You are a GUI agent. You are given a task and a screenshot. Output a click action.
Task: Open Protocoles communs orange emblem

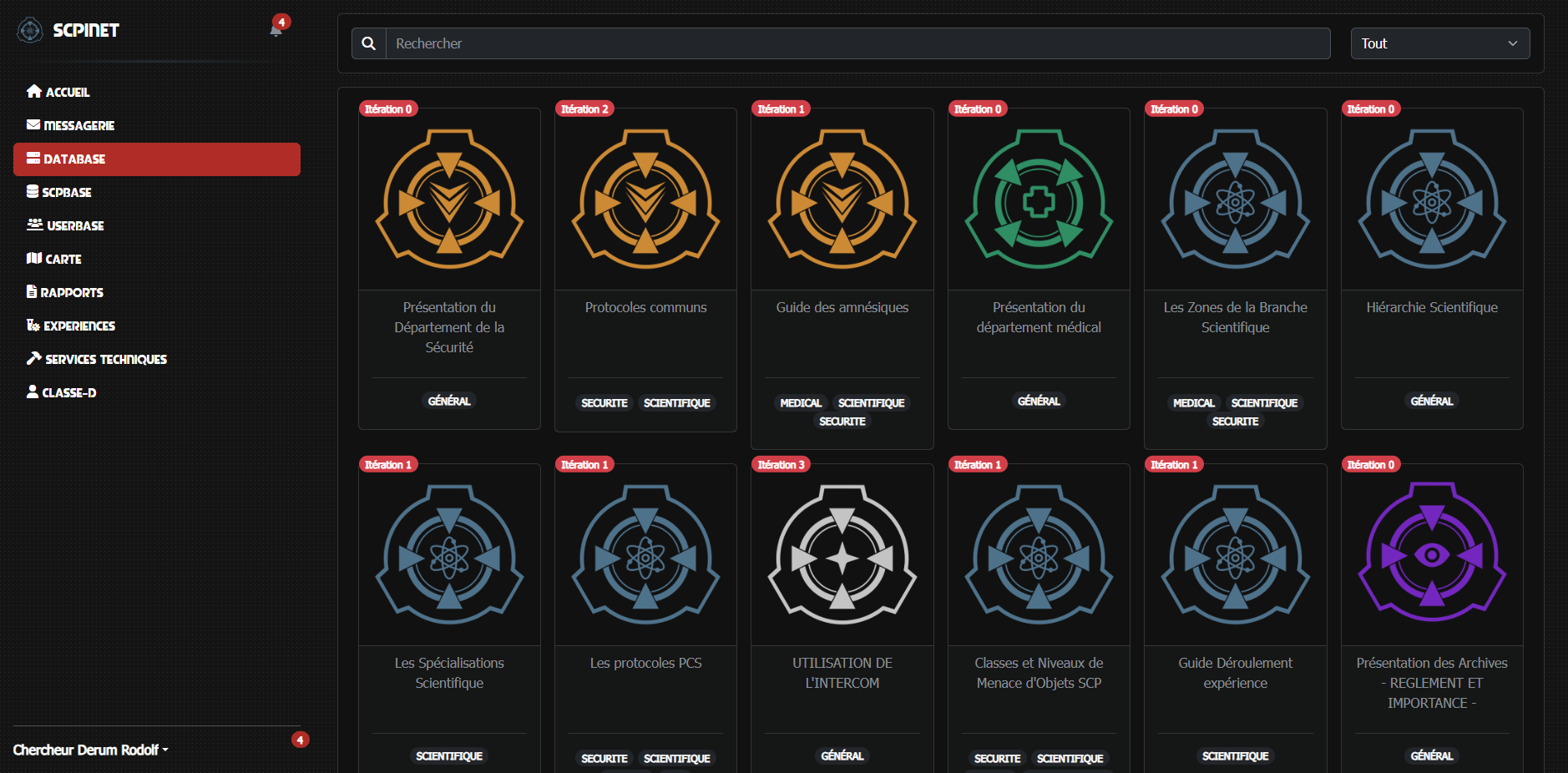pyautogui.click(x=646, y=199)
